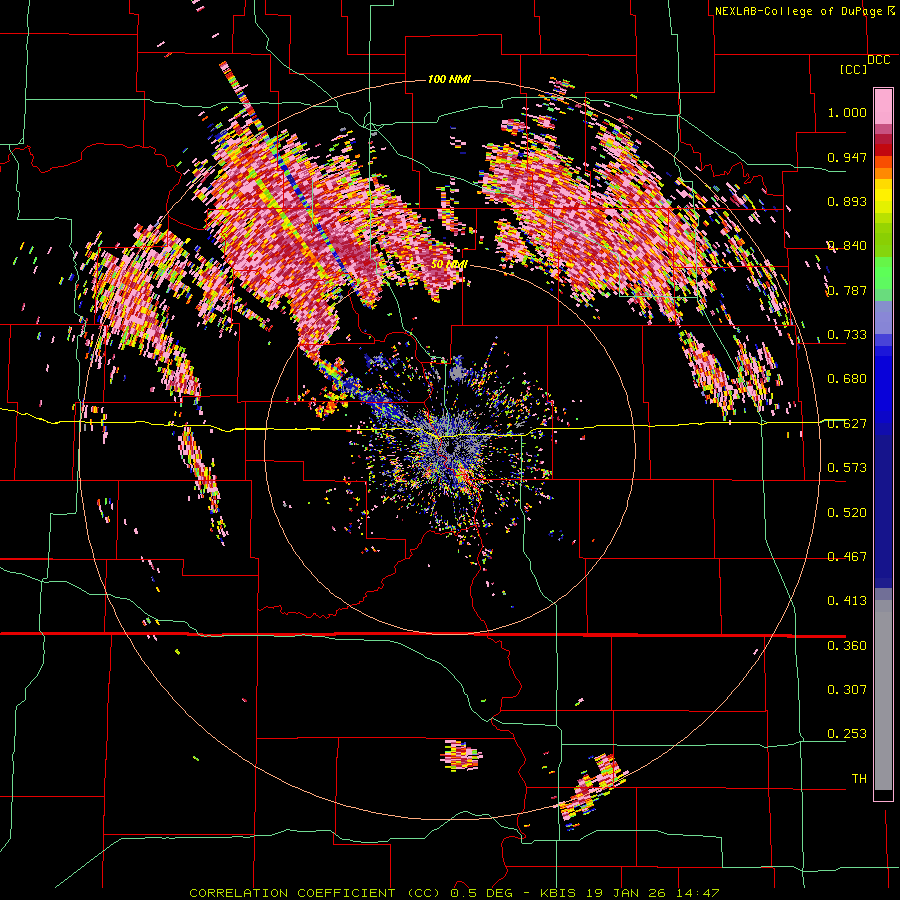Click the 0.627 scale label
Viewport: 900px width, 900px height.
[x=847, y=424]
